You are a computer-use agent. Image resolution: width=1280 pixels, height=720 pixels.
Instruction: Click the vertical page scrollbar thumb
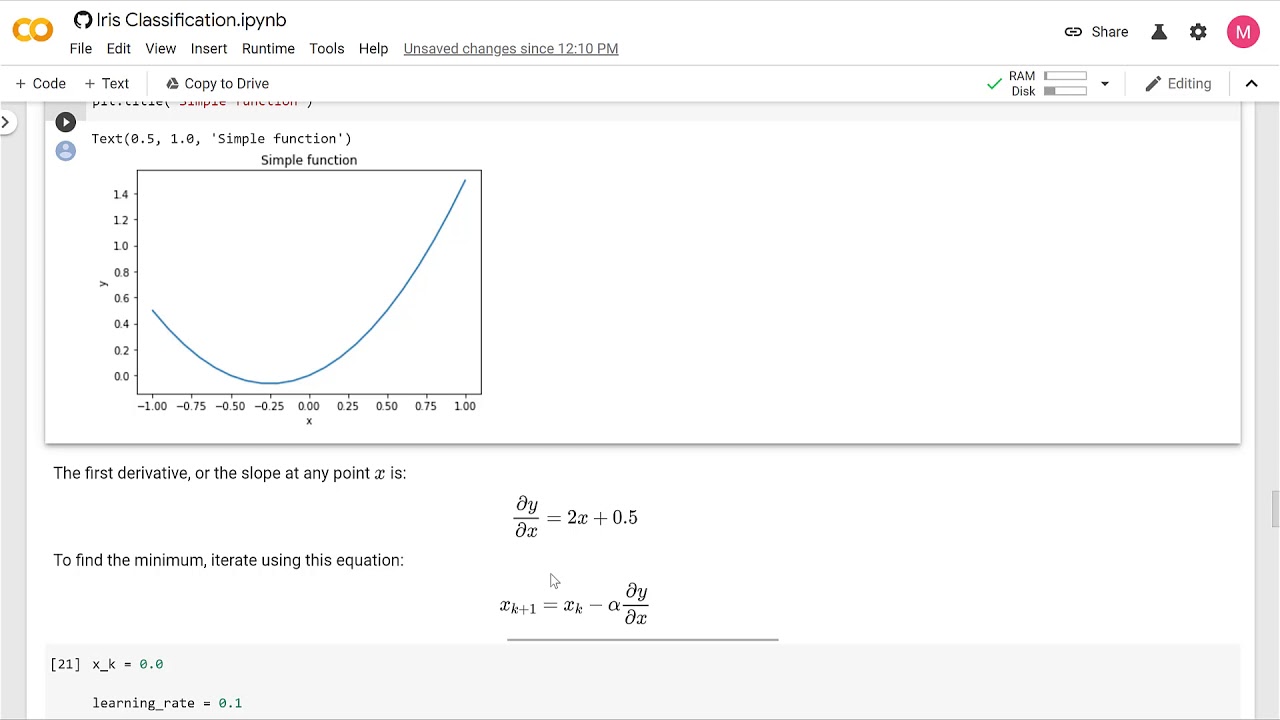point(1275,508)
